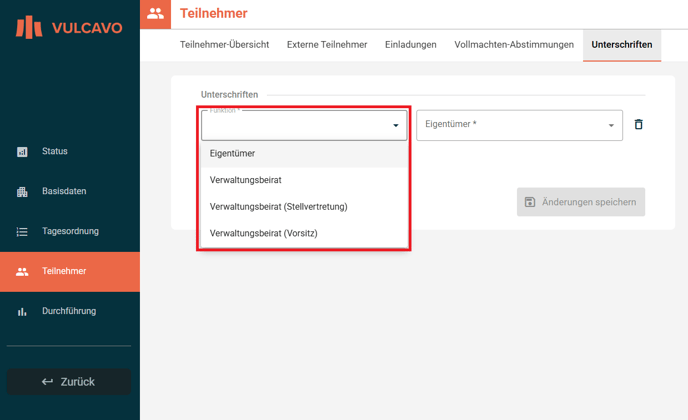The image size is (688, 420).
Task: Collapse the Funktion dropdown arrow
Action: click(396, 126)
